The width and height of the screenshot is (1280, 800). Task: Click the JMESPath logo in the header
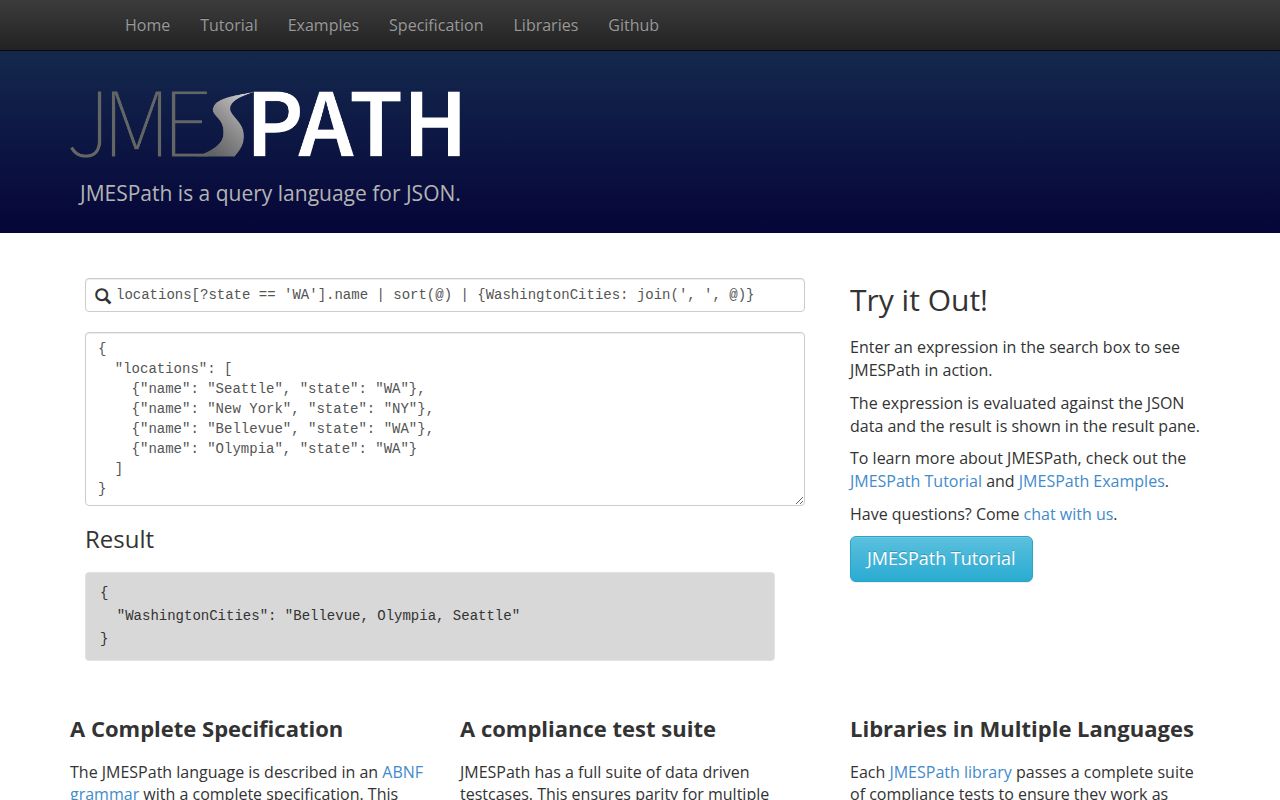coord(266,124)
